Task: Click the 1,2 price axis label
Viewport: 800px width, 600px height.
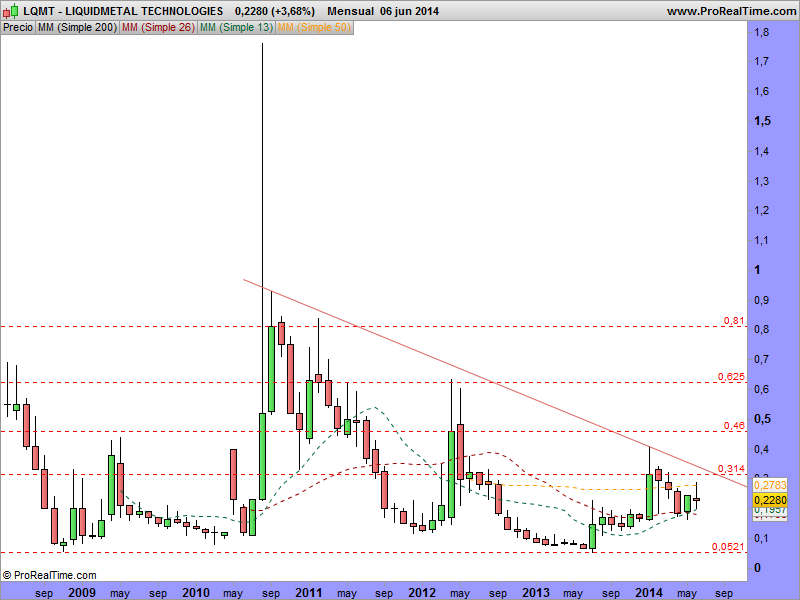Action: tap(762, 211)
